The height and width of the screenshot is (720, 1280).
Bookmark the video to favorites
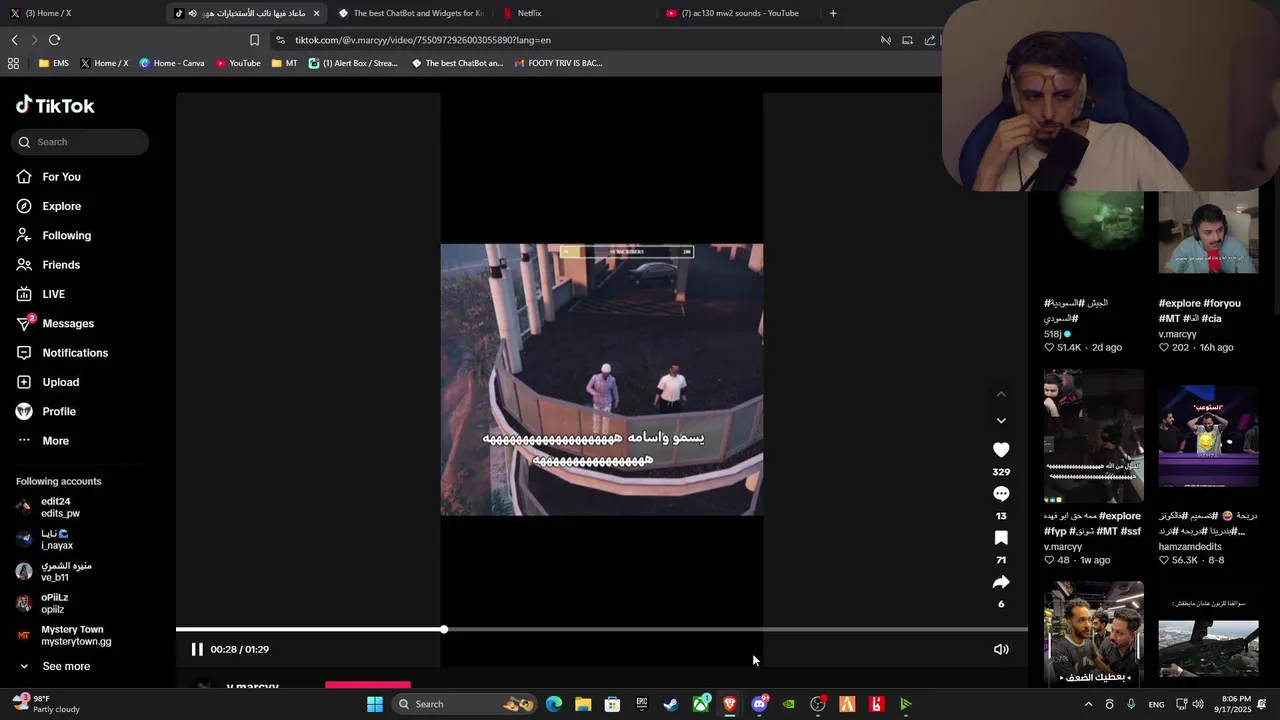pos(1001,538)
